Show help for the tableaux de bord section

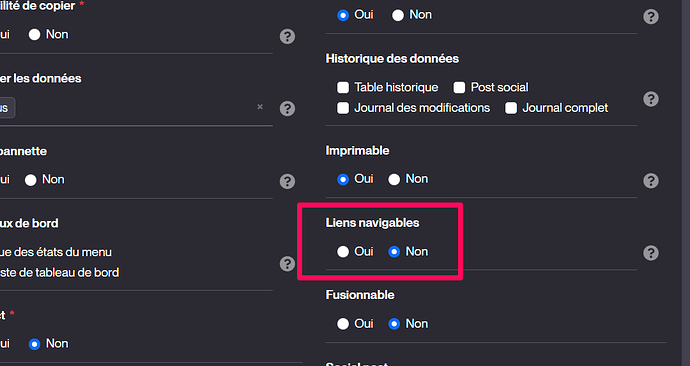pos(287,264)
